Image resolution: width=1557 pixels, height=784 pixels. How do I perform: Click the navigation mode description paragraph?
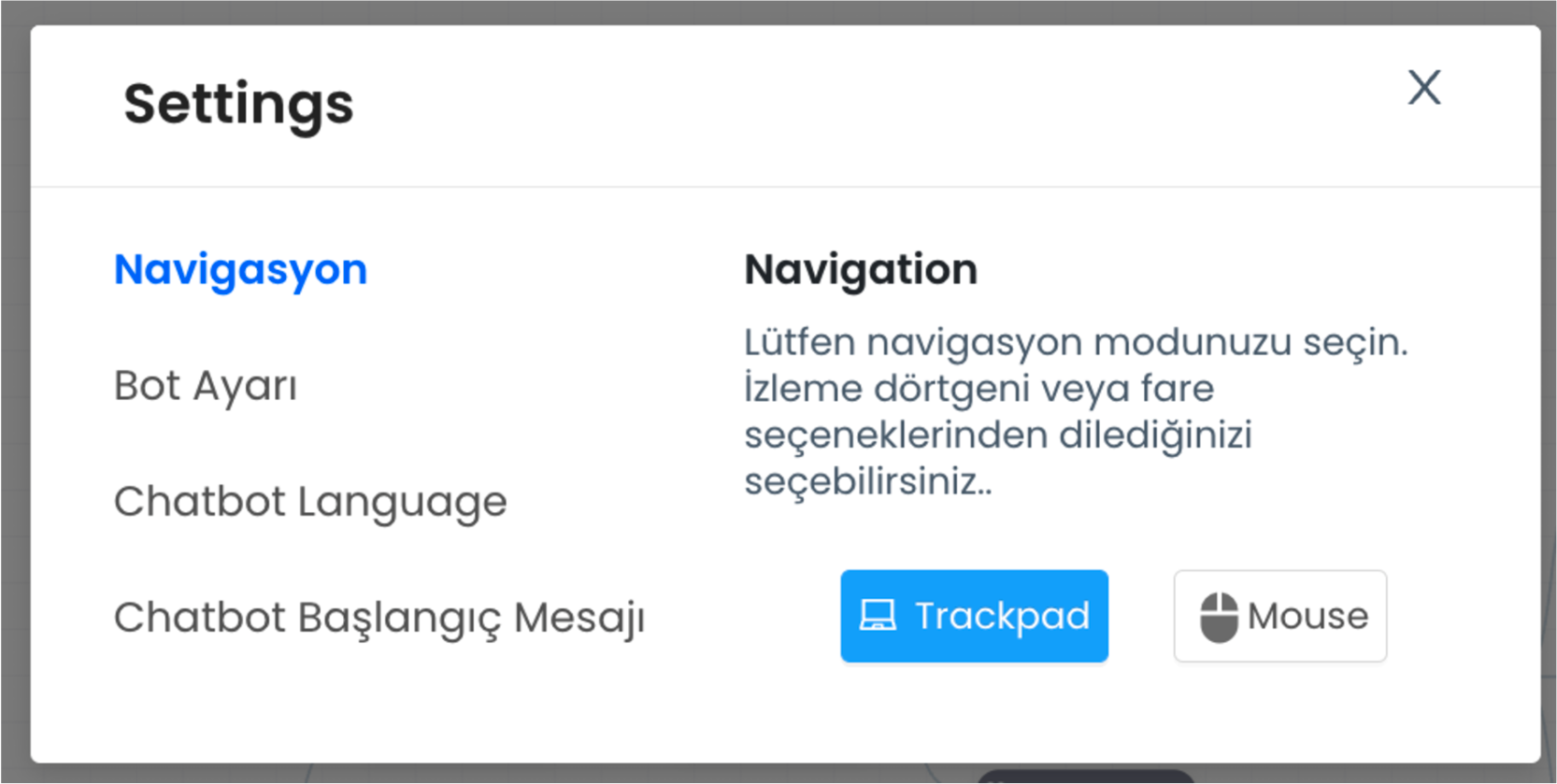1076,412
